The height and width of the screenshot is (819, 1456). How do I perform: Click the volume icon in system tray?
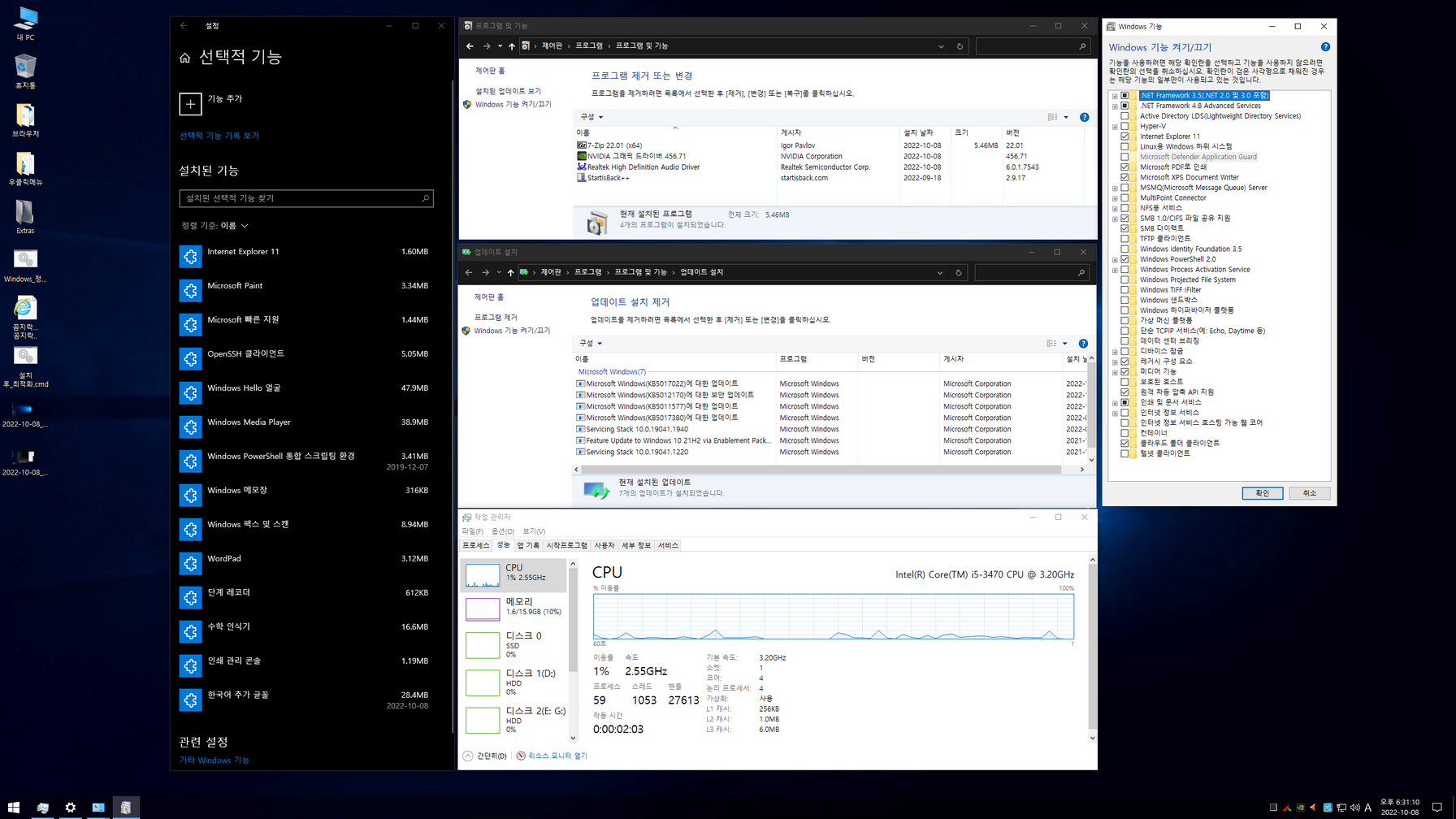(1354, 808)
